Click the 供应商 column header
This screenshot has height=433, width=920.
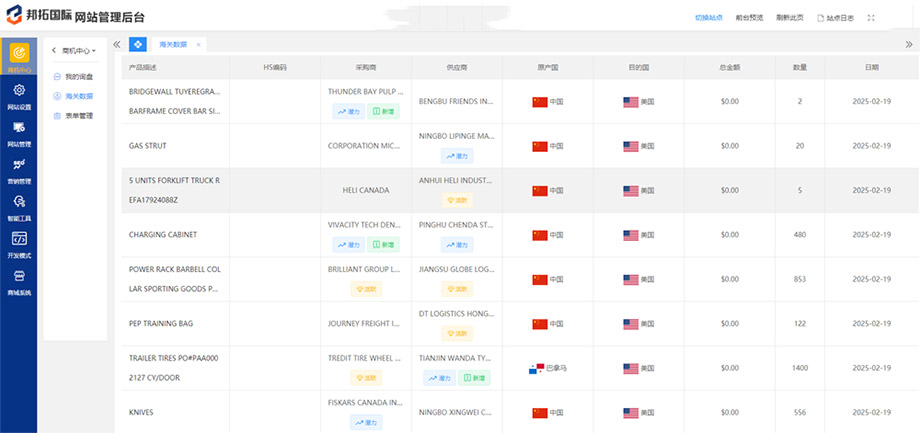pos(457,67)
